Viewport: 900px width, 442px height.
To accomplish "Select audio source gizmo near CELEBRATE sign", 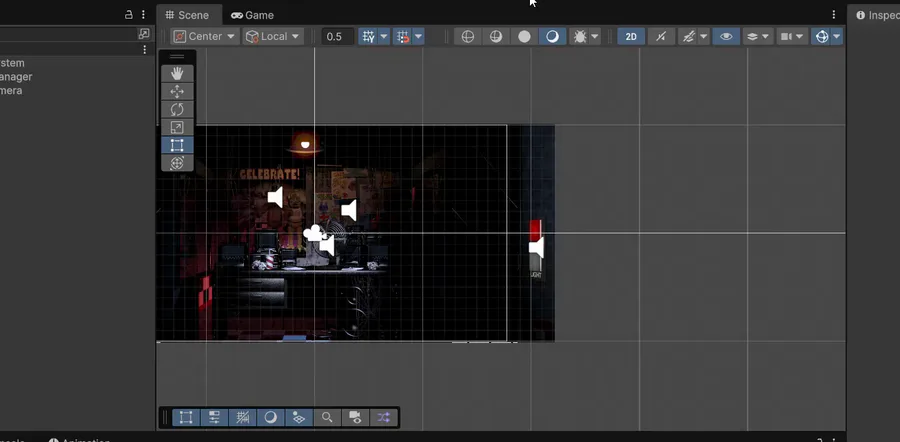I will click(276, 197).
